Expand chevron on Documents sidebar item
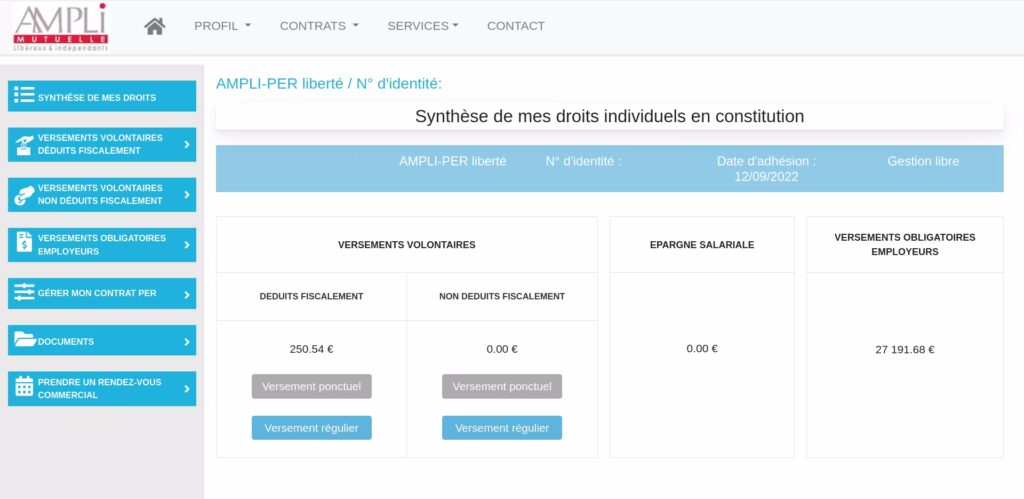1024x499 pixels. (x=186, y=342)
